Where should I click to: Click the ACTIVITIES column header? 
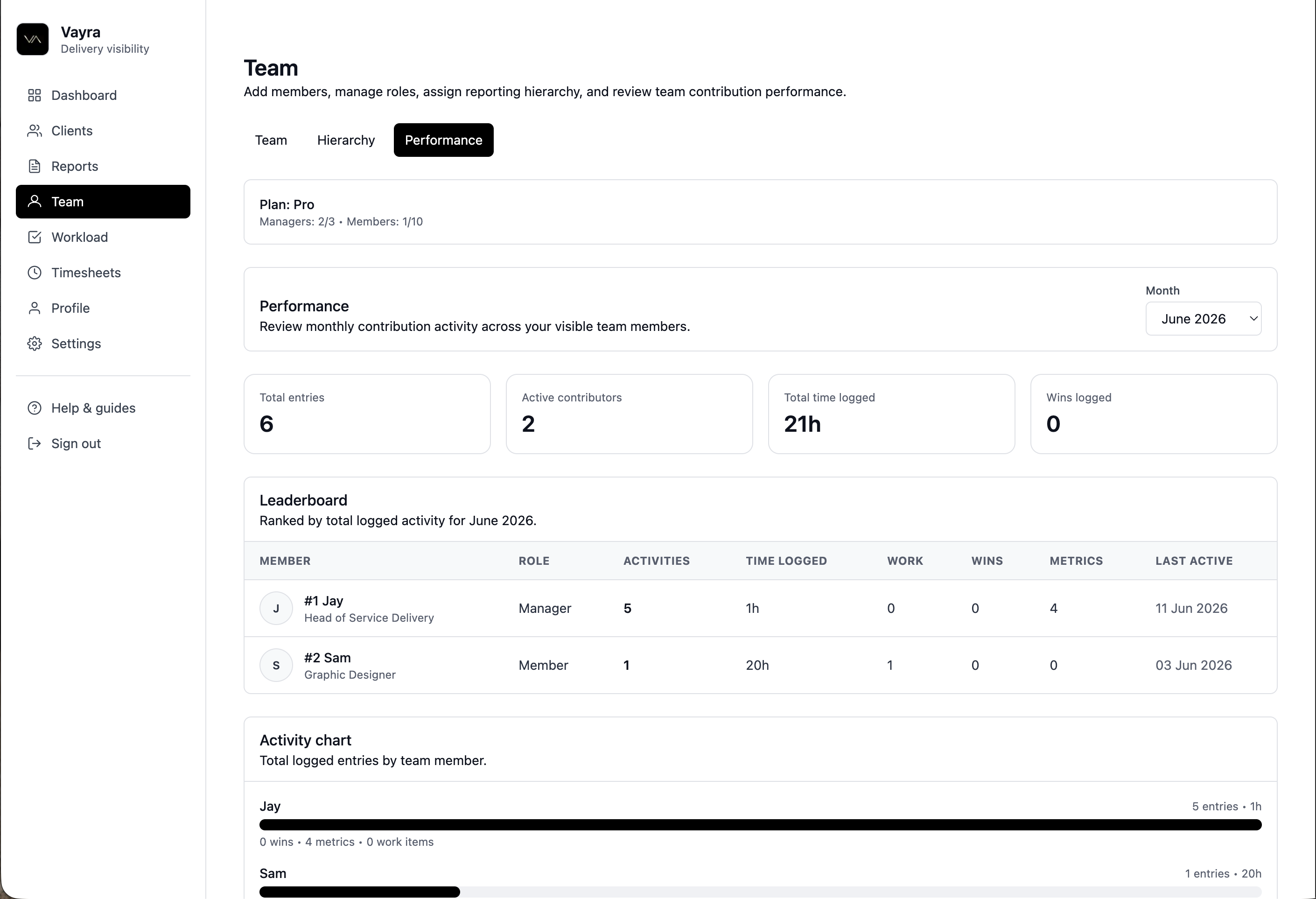point(656,561)
